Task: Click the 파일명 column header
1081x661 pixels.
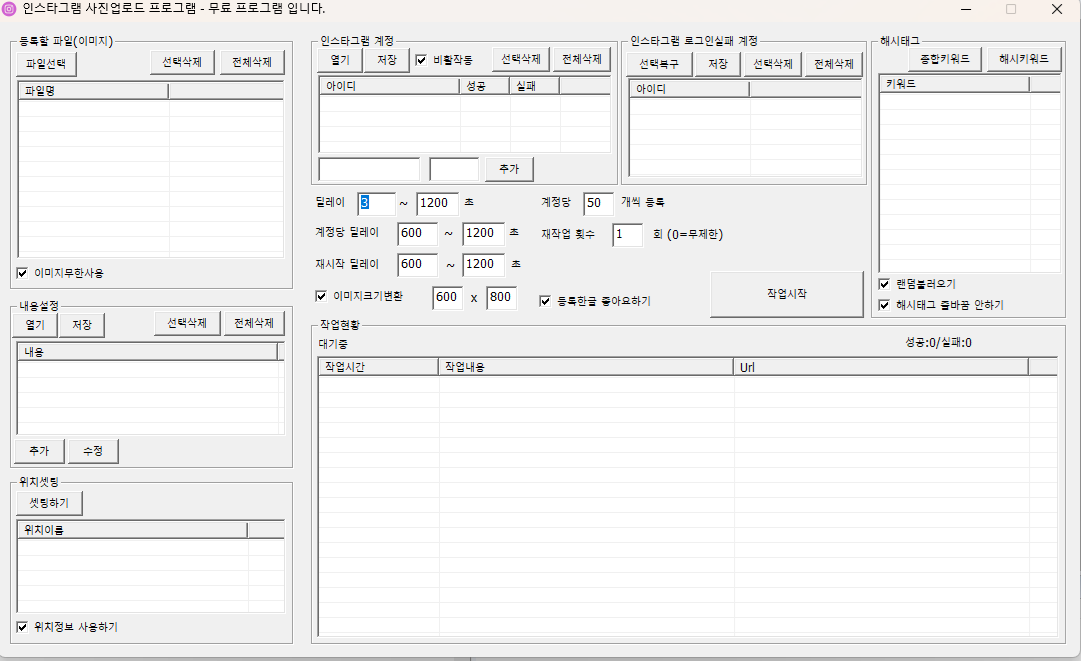Action: [x=93, y=91]
